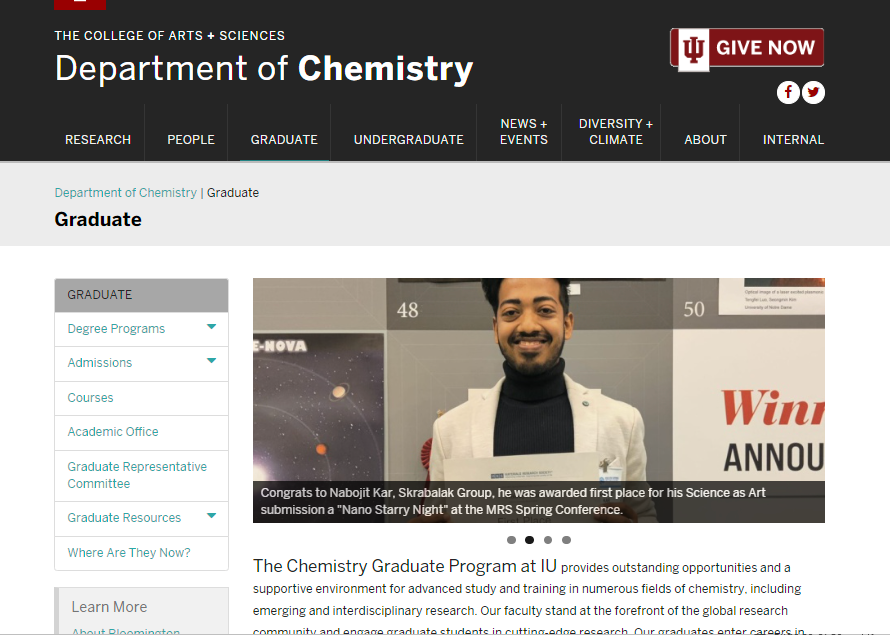The height and width of the screenshot is (635, 890).
Task: Click THE COLLEGE OF ARTS + SCIENCES heading
Action: pos(170,36)
